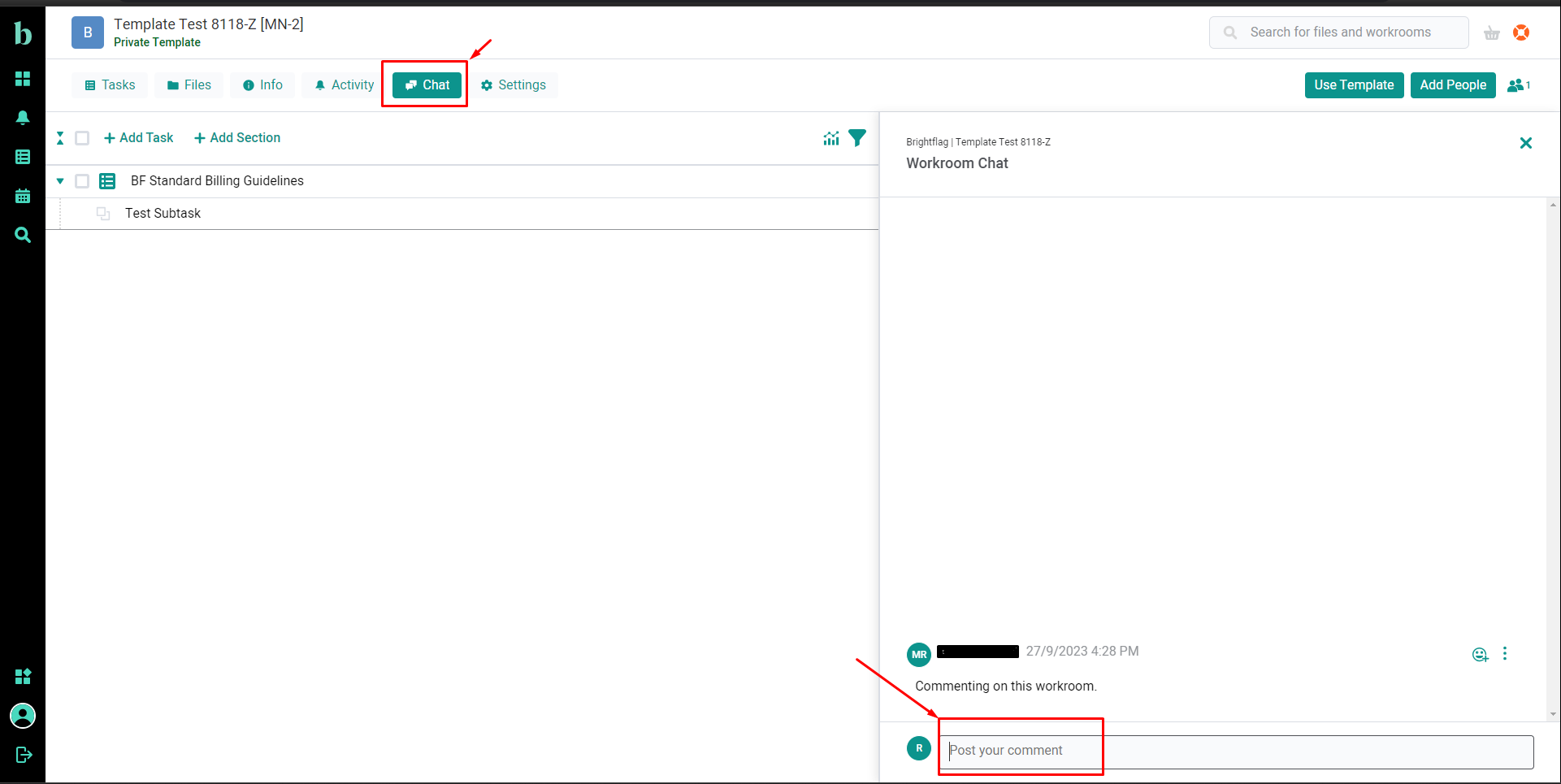Open the sidebar search magnifier icon
This screenshot has width=1561, height=784.
pos(23,235)
